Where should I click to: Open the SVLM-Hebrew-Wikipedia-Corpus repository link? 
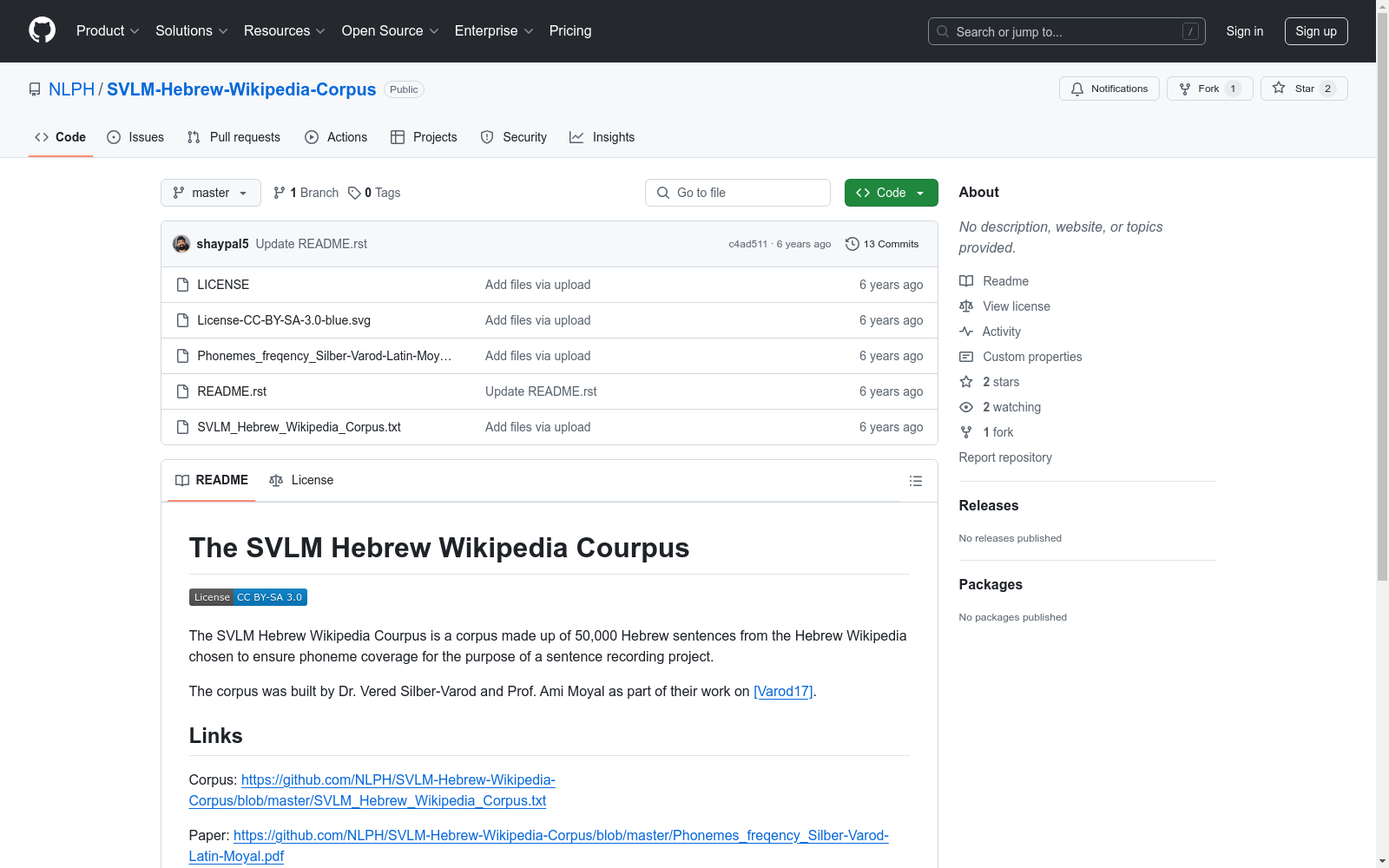[241, 89]
